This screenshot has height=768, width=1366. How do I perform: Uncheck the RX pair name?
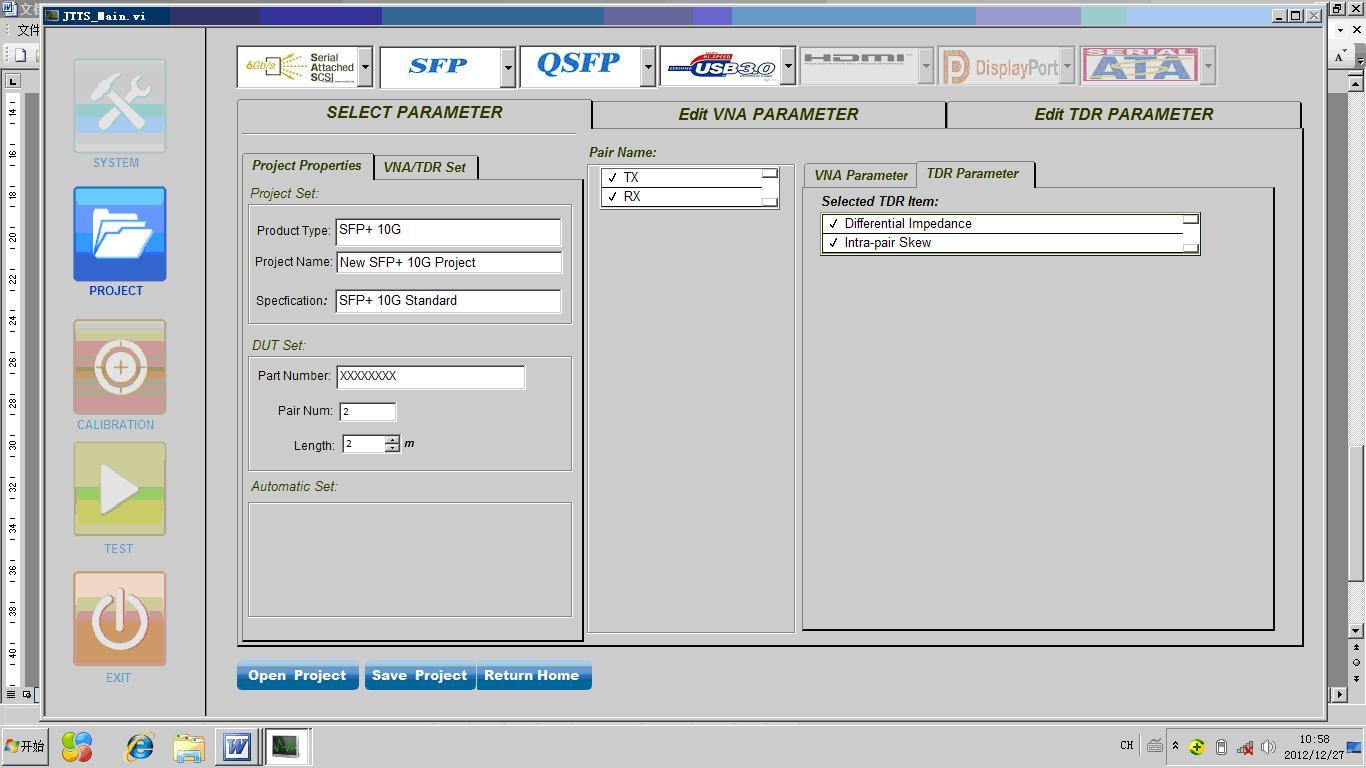click(613, 197)
